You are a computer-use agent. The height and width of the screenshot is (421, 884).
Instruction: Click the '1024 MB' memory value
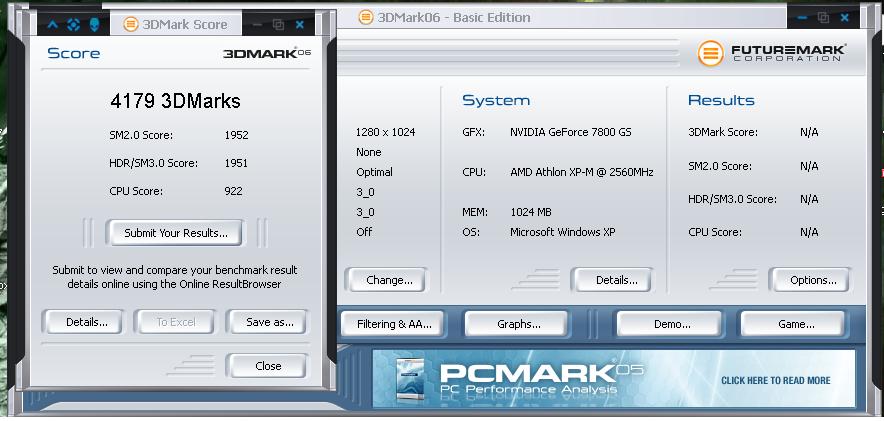tap(531, 212)
